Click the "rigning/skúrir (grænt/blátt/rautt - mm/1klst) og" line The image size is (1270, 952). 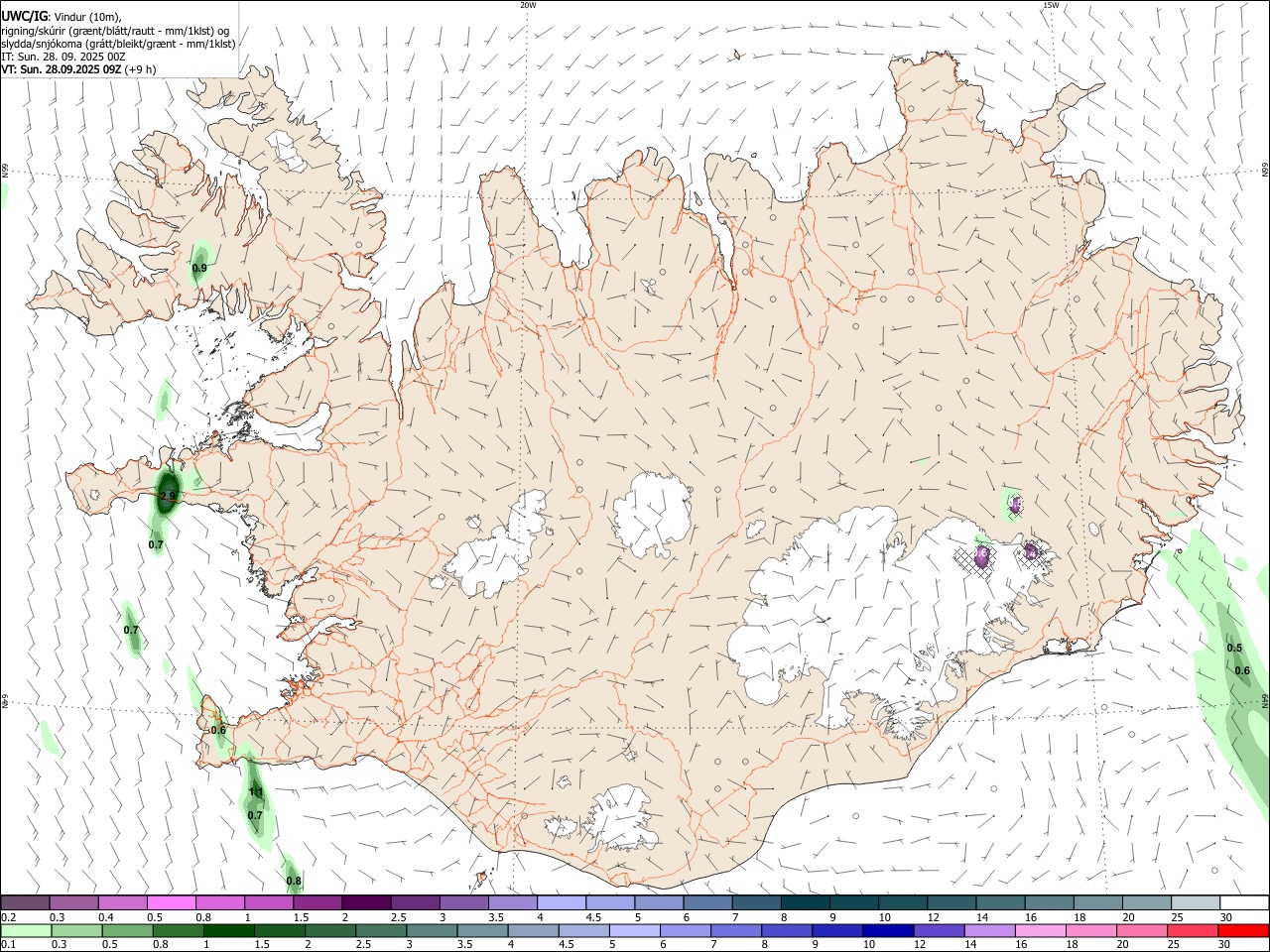tap(115, 31)
